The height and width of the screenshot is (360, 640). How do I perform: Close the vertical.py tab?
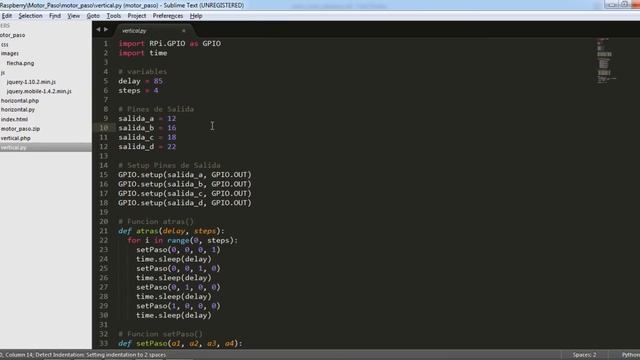[184, 31]
